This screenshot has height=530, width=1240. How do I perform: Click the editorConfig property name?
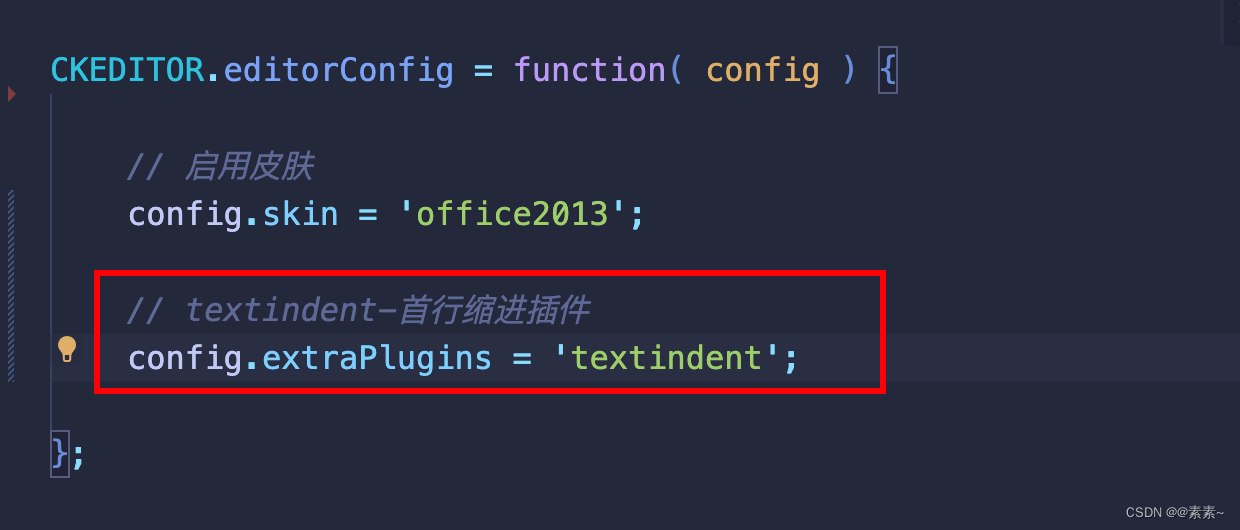click(338, 70)
